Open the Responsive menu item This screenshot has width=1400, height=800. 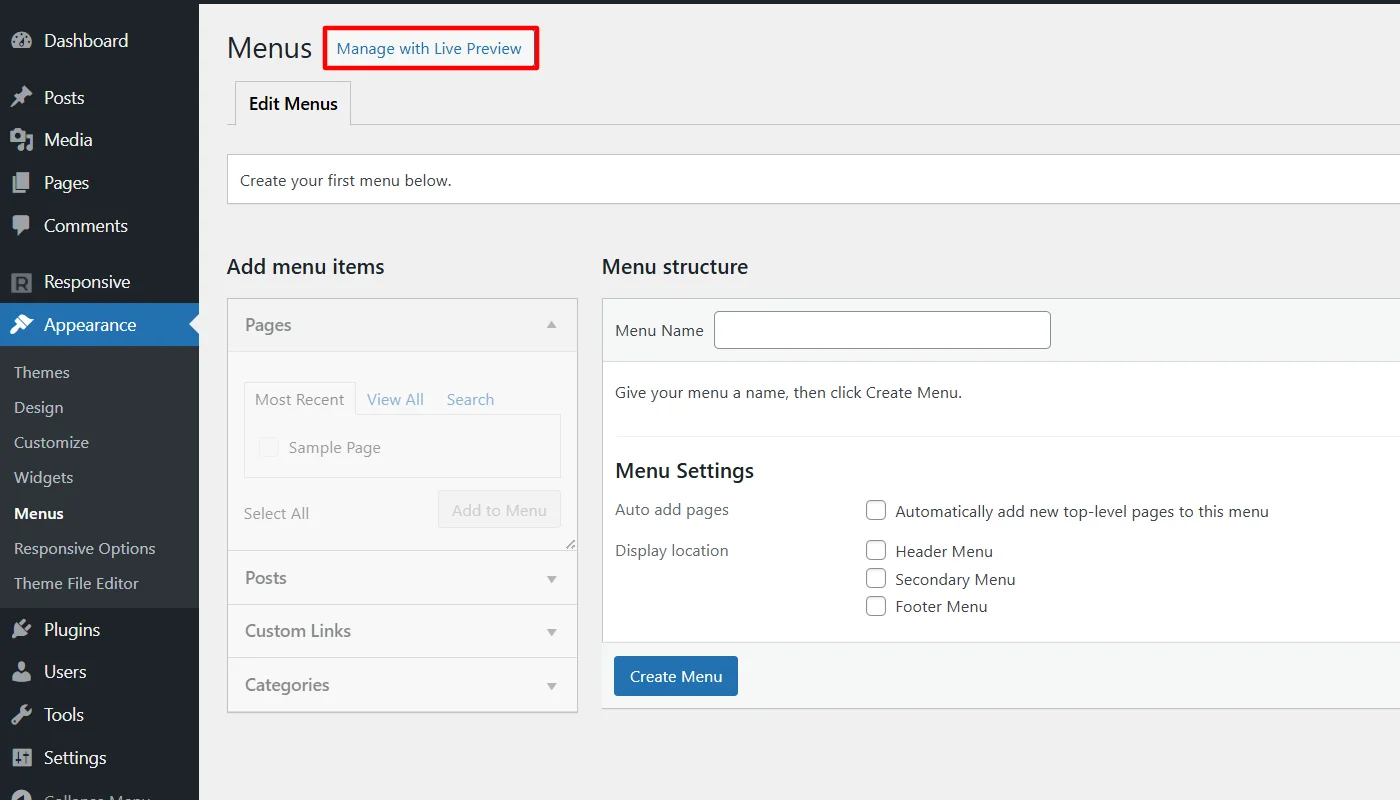pos(99,282)
